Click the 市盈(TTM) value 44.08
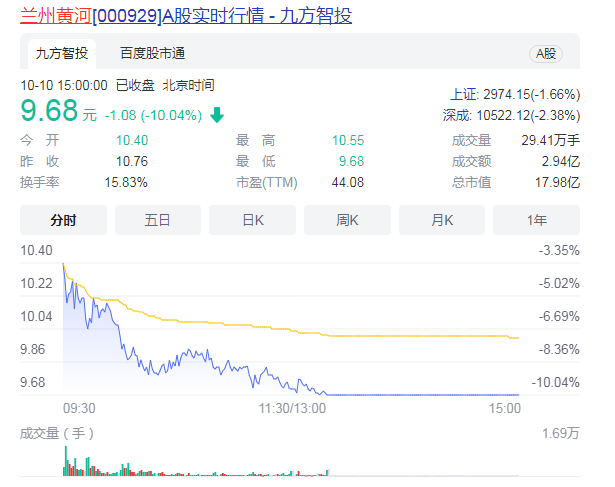This screenshot has width=615, height=487. point(348,182)
